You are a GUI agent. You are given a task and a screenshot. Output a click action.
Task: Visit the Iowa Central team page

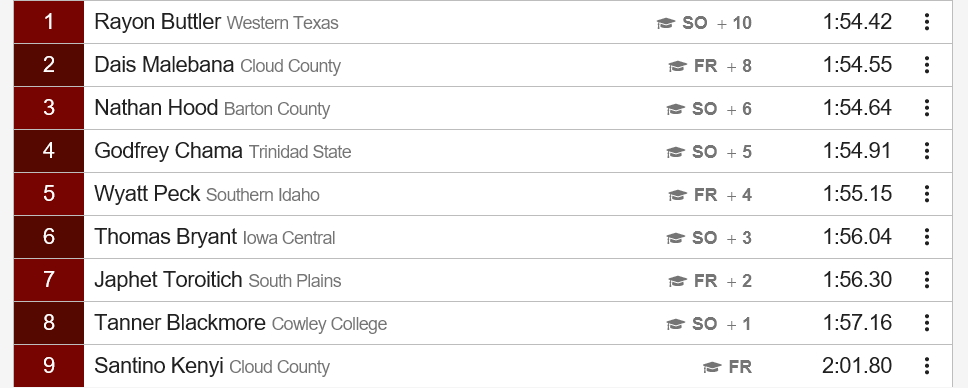(x=289, y=238)
